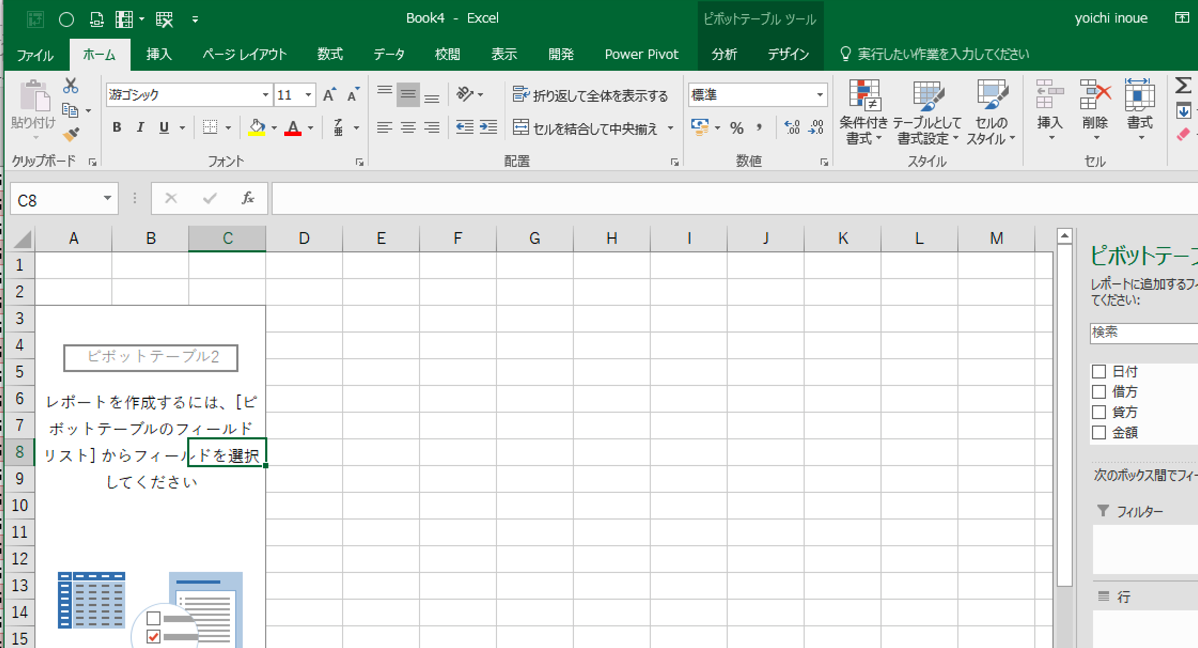Enable the 借方 field checkbox
This screenshot has height=648, width=1198.
[1099, 392]
